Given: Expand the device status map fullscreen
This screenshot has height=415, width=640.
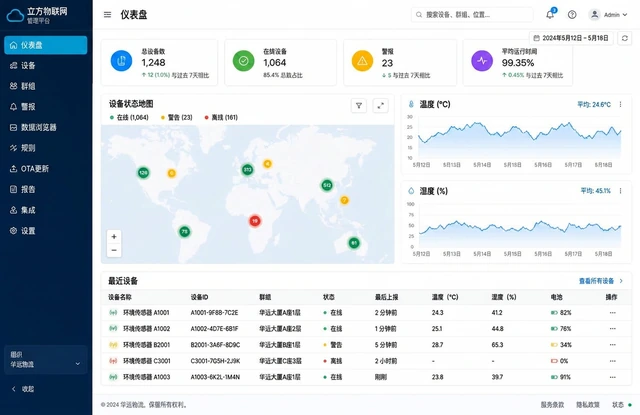Looking at the screenshot, I should (380, 106).
